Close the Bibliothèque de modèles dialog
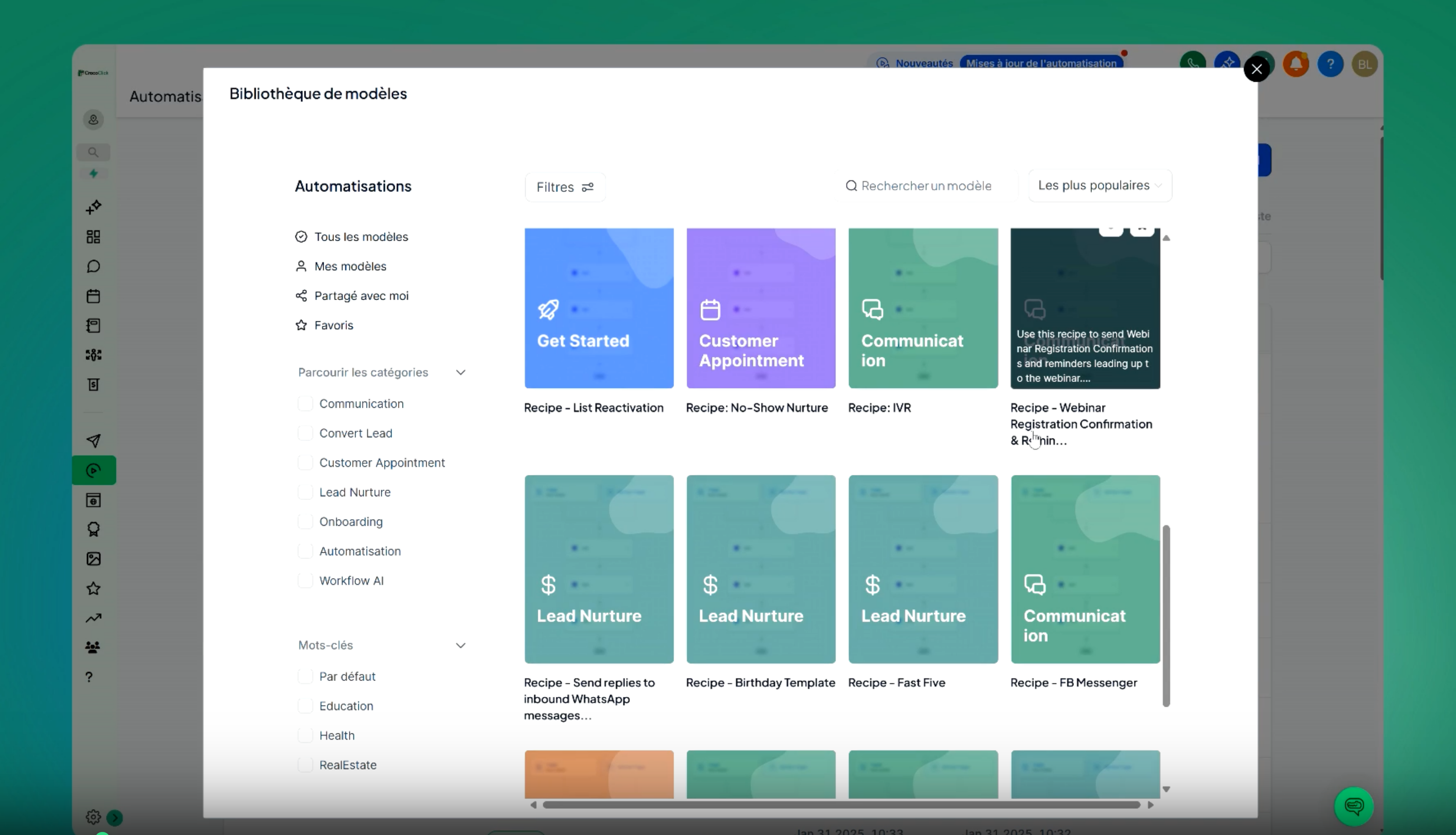 coord(1256,69)
